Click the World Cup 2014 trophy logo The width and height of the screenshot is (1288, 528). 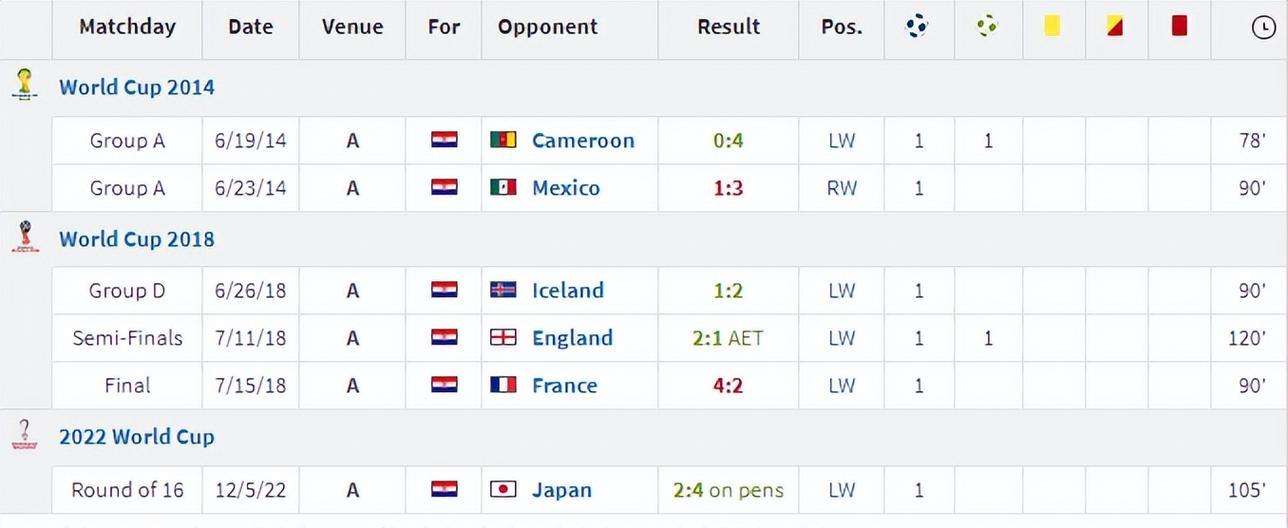pos(25,84)
